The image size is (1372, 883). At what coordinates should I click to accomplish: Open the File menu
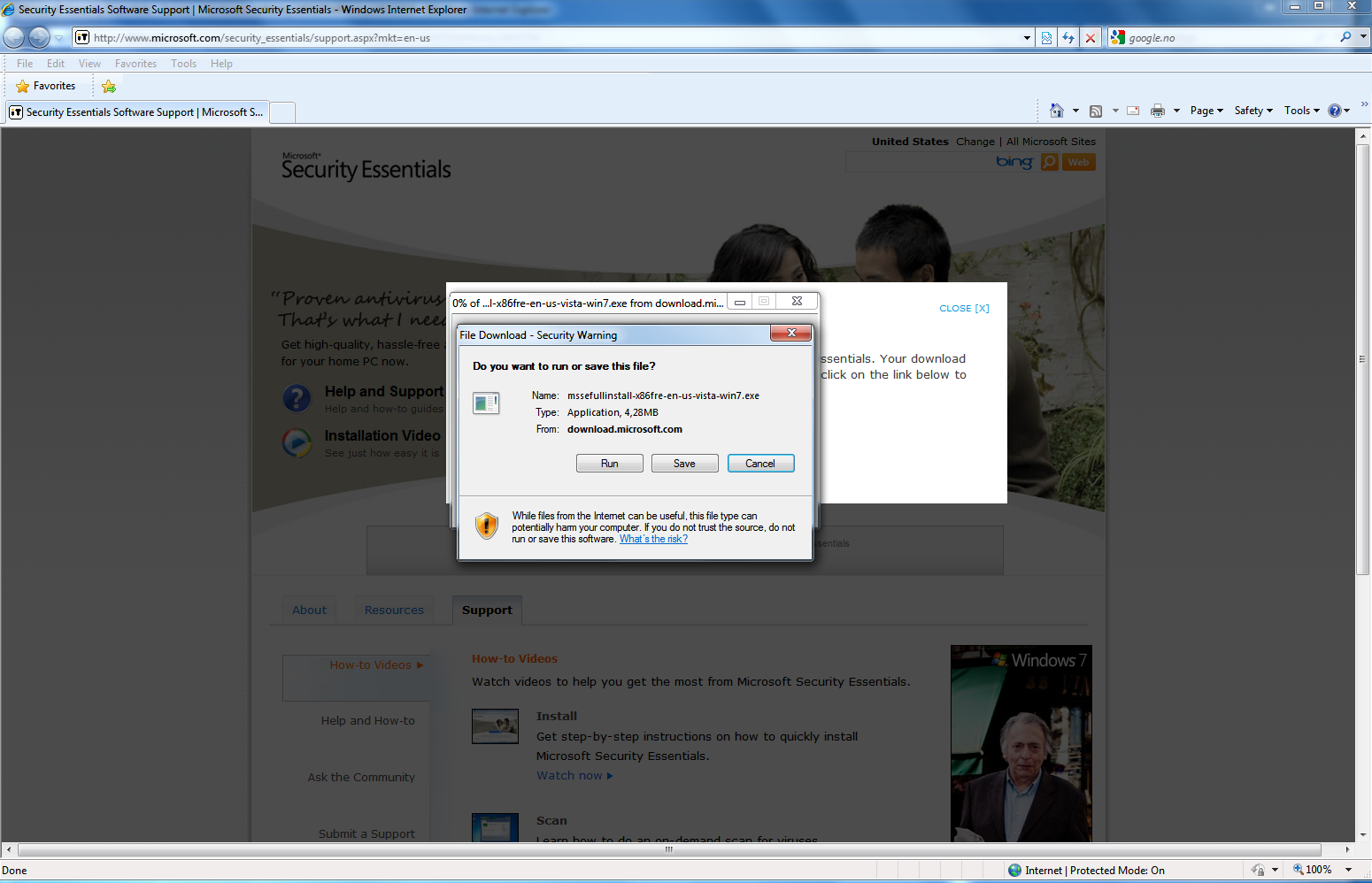coord(25,64)
